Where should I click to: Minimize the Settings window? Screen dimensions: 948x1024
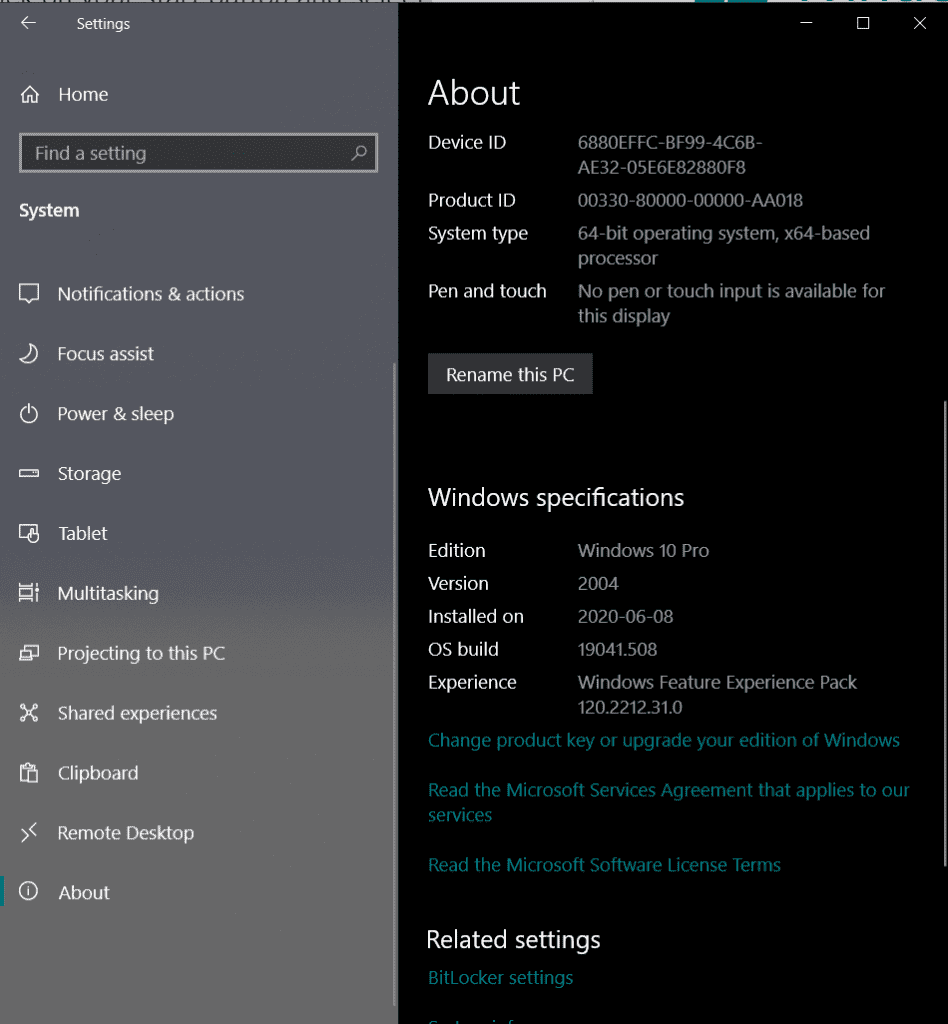coord(806,23)
